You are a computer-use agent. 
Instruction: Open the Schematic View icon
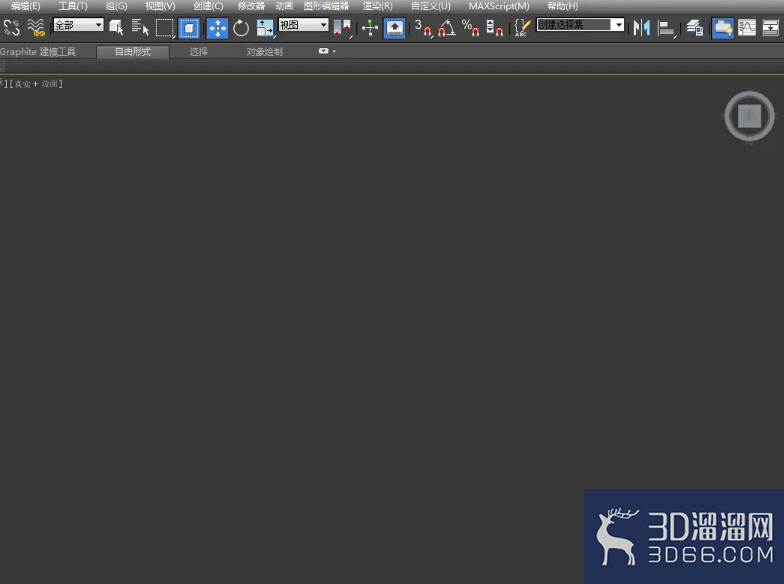770,28
